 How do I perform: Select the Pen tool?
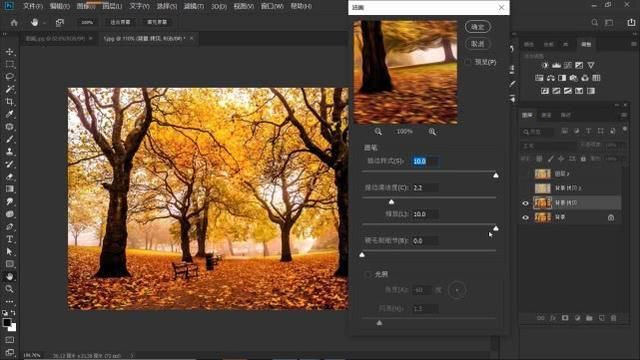click(9, 227)
